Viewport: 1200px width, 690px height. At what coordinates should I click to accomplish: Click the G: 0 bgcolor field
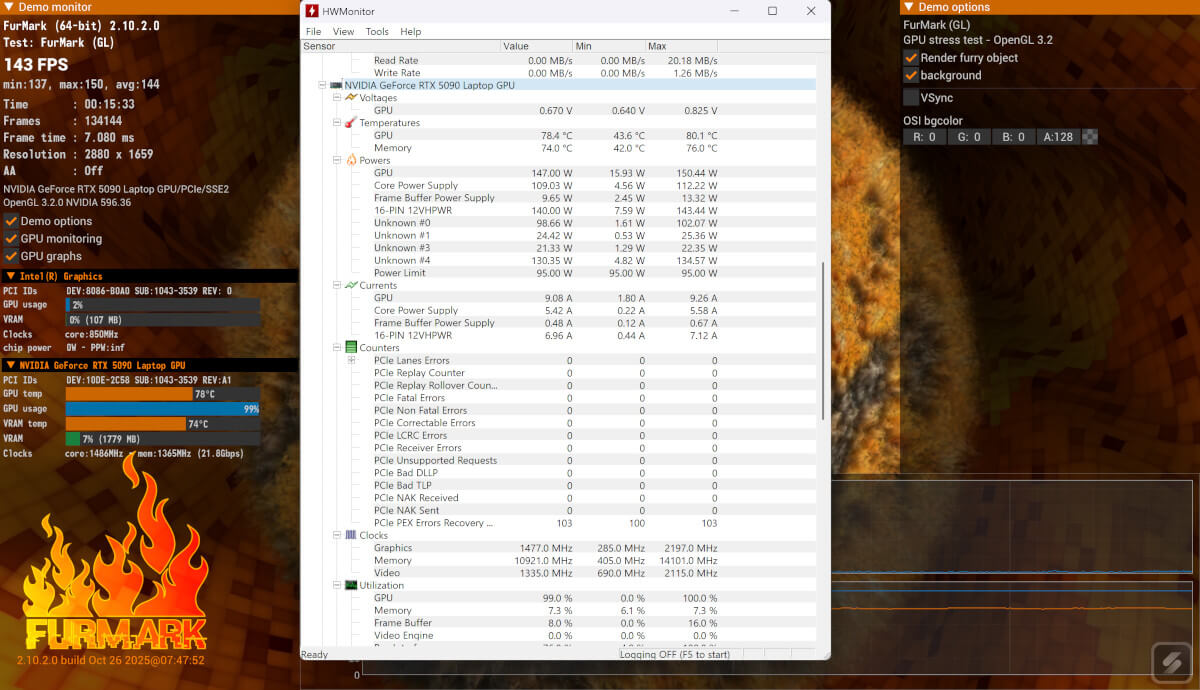point(970,137)
